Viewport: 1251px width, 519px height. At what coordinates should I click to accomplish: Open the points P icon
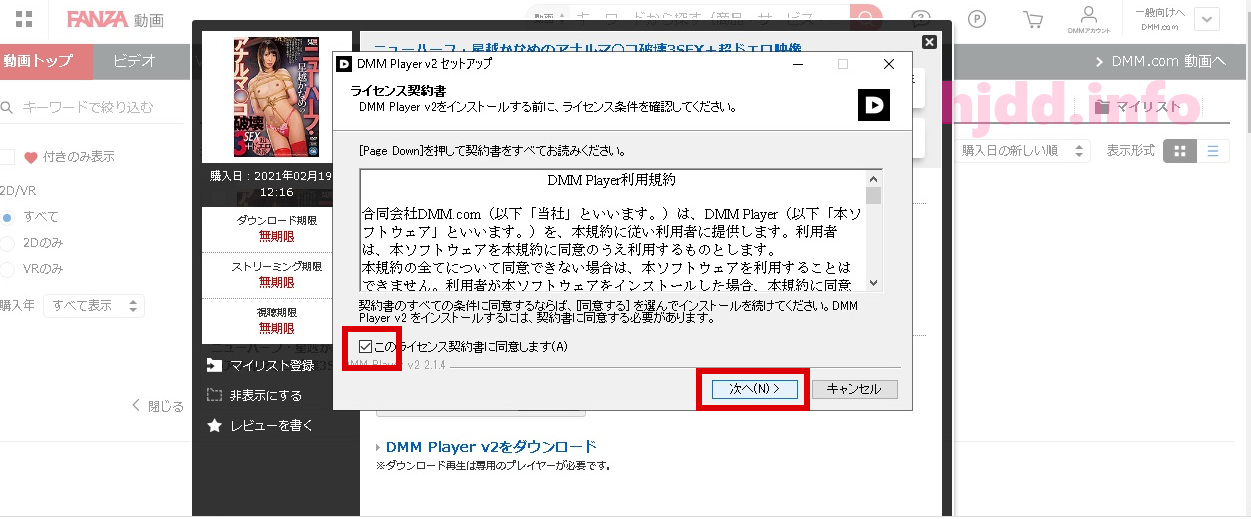point(977,20)
